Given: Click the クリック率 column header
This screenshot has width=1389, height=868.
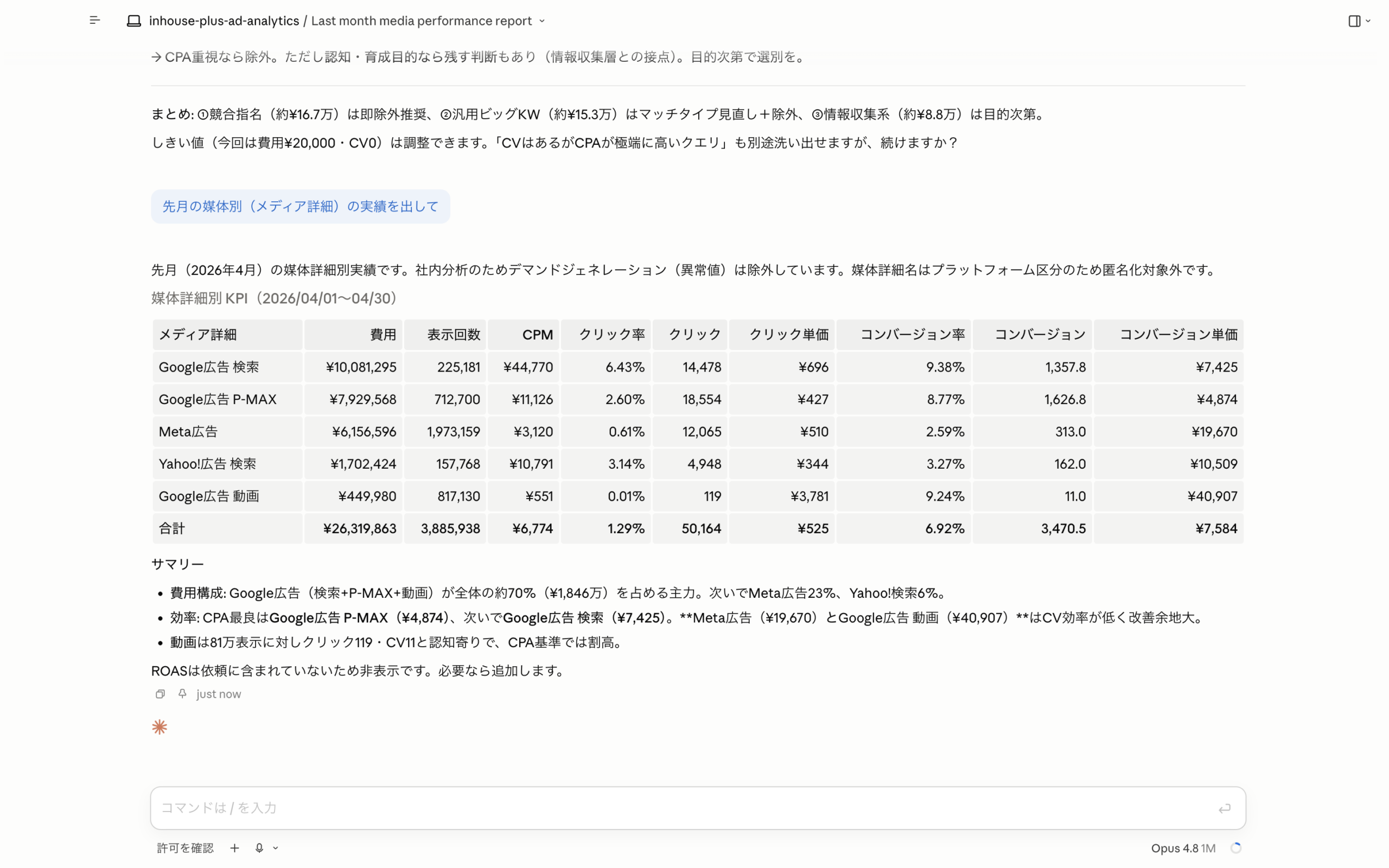Looking at the screenshot, I should [x=606, y=335].
